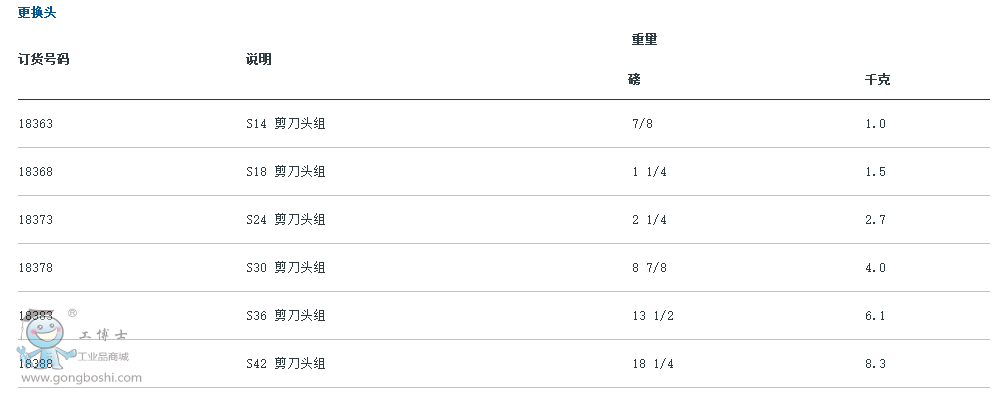Viewport: 1006px width, 397px height.
Task: Click the 13 1/2 pound value
Action: pos(653,316)
